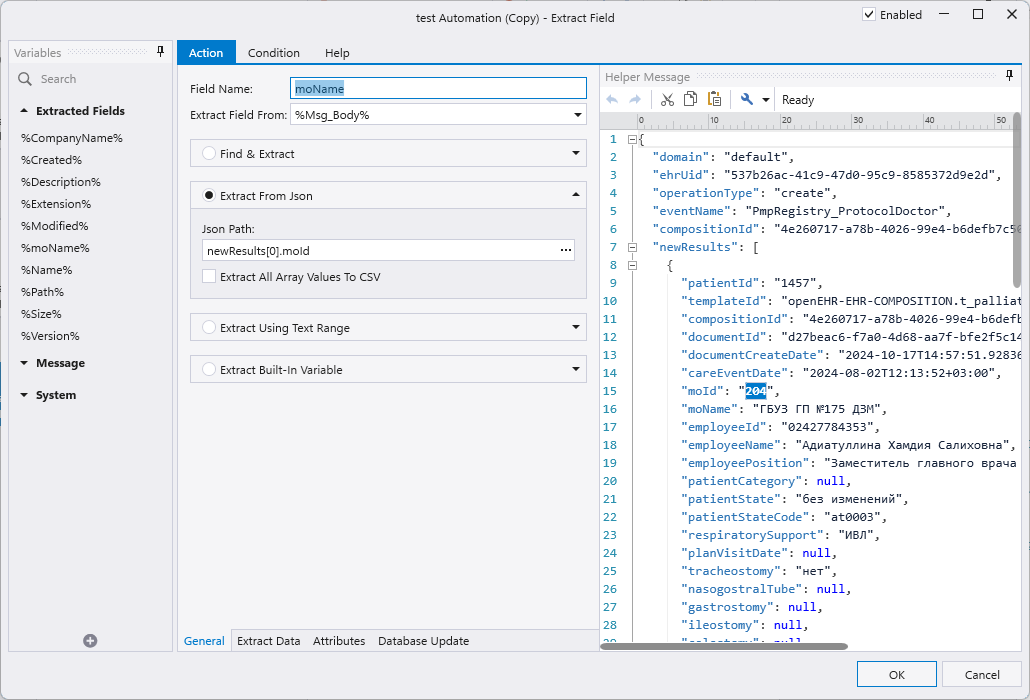
Task: Open the wrench tools icon menu
Action: click(746, 99)
